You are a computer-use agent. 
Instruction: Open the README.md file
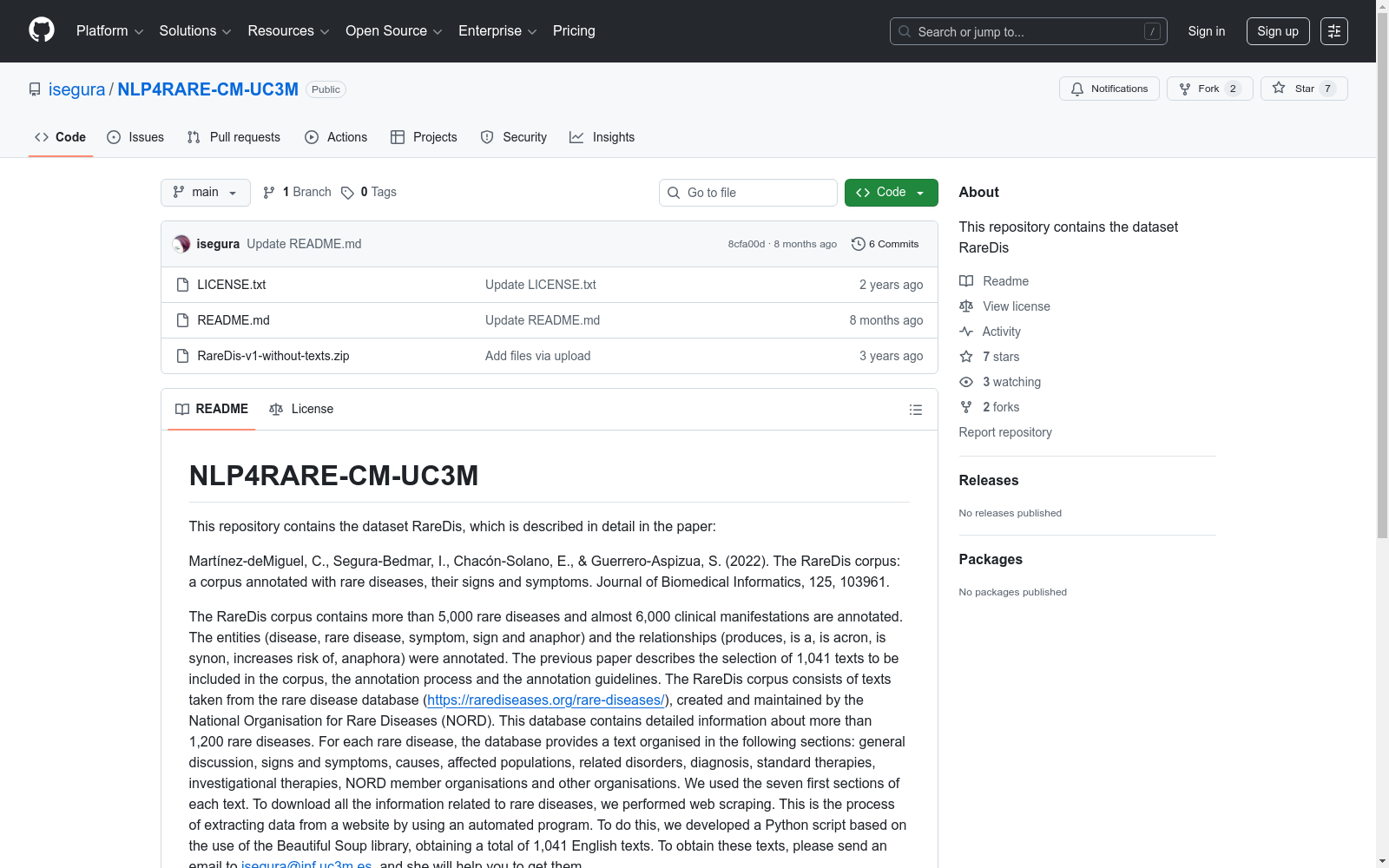234,320
